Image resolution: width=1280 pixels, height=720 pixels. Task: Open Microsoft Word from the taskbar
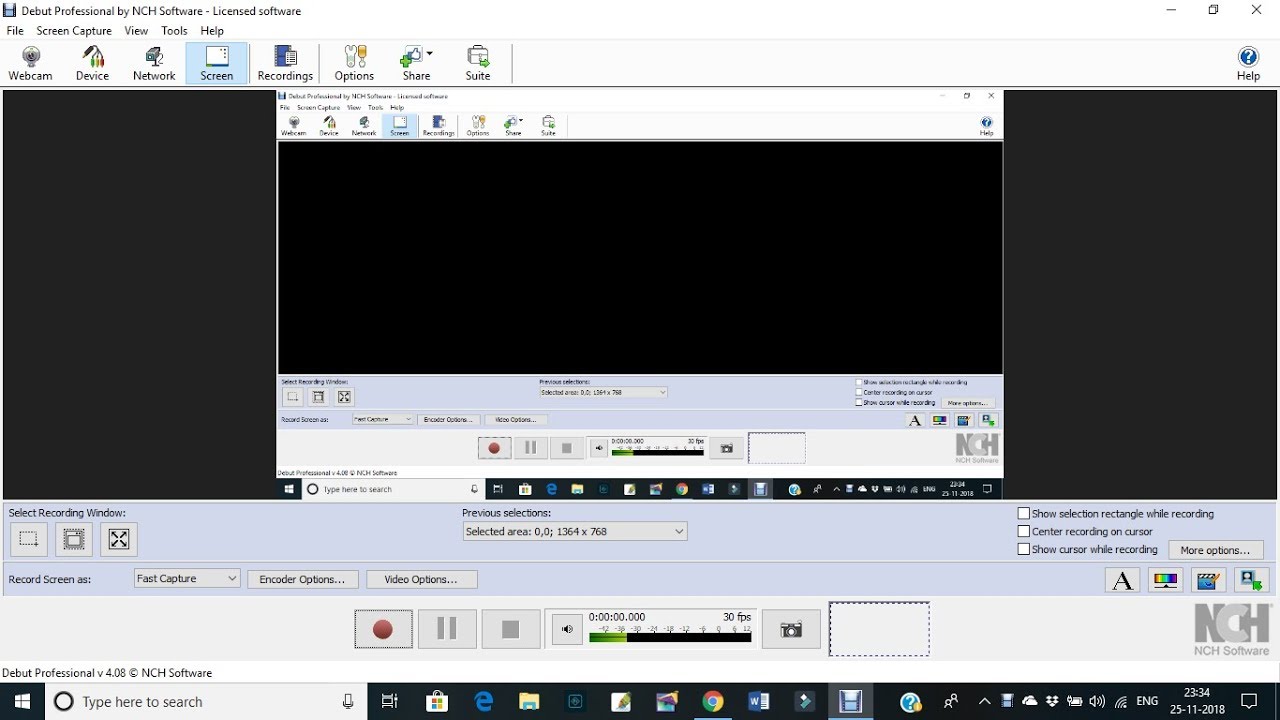[x=758, y=702]
